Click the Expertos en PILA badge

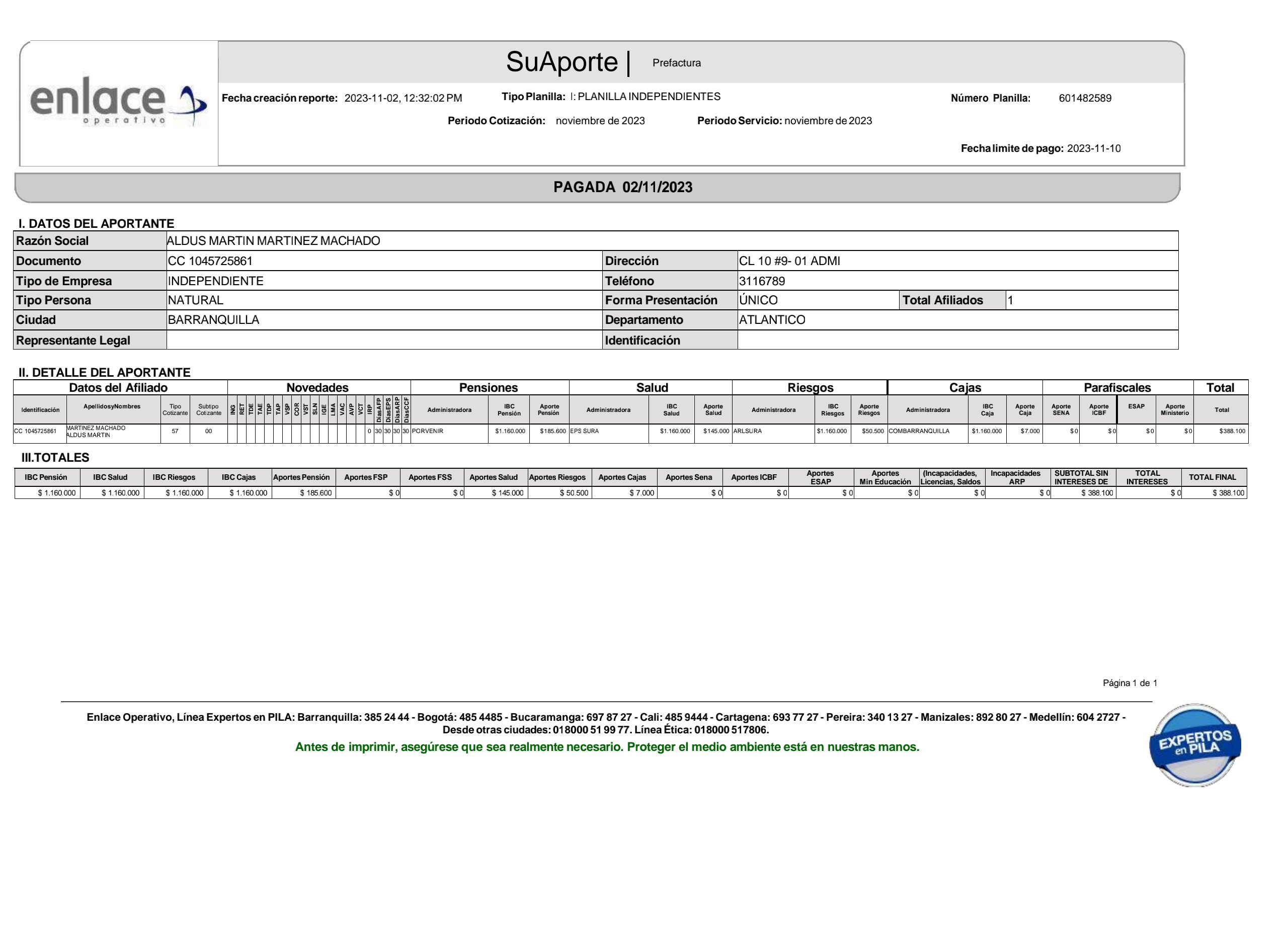pos(1194,745)
